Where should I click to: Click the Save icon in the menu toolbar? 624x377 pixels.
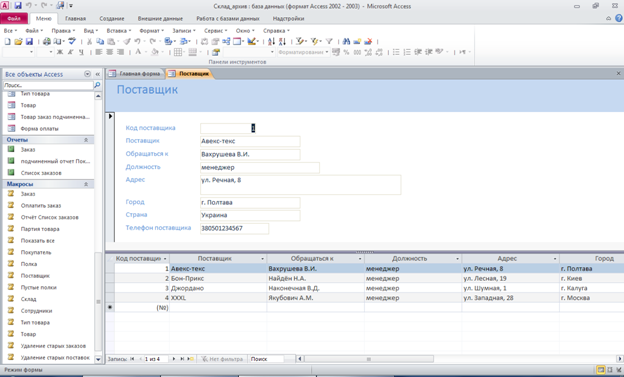click(29, 41)
